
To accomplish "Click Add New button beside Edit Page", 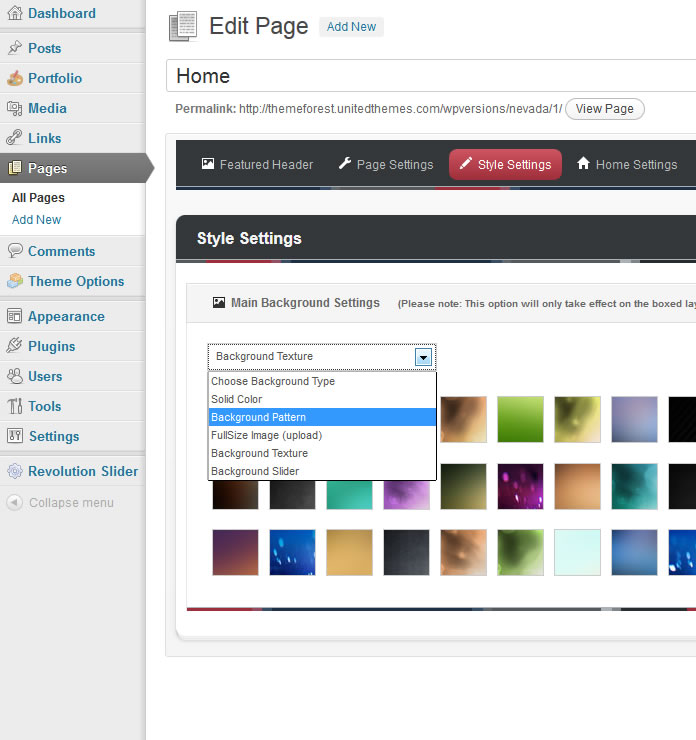I will tap(351, 27).
